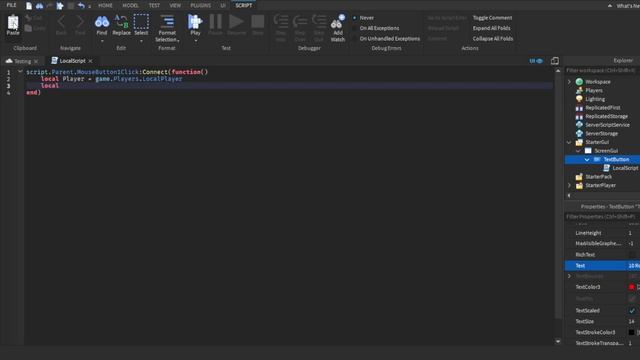Click the Filter workspace search field
The image size is (640, 360).
602,71
